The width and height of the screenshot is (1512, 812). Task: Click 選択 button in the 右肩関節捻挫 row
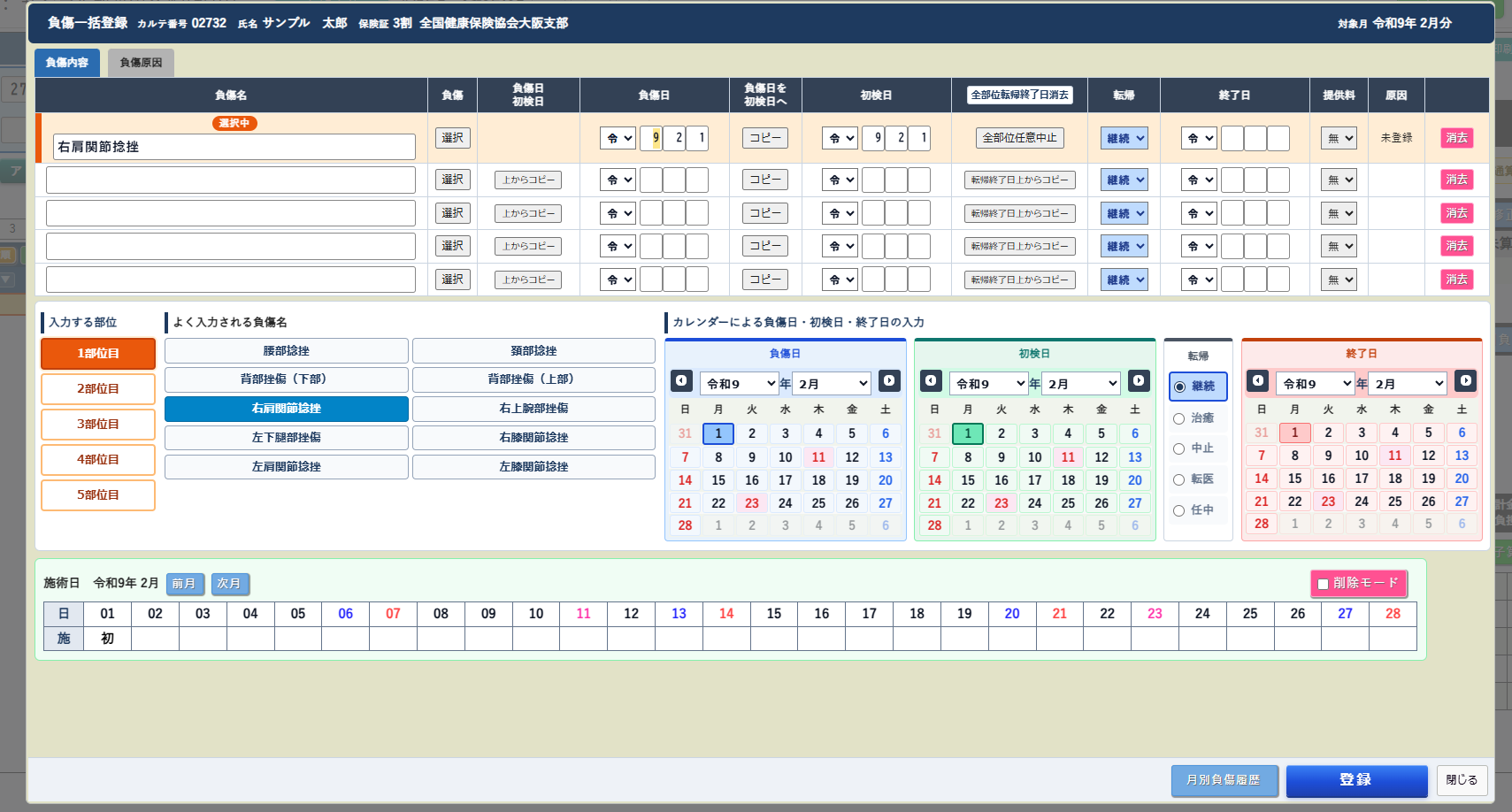pos(453,138)
